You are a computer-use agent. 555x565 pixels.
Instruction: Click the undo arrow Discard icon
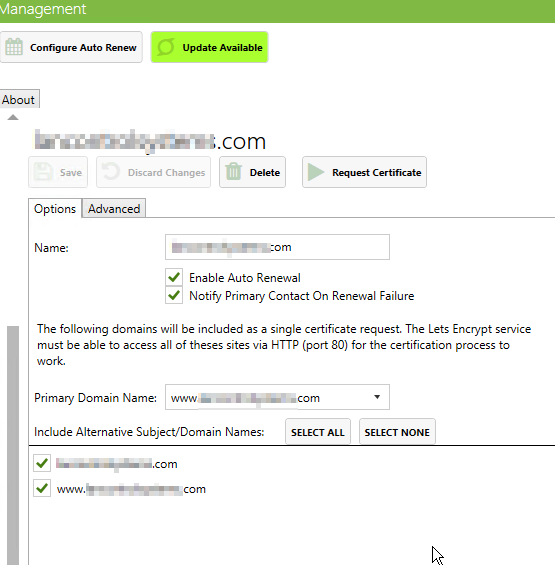point(111,172)
